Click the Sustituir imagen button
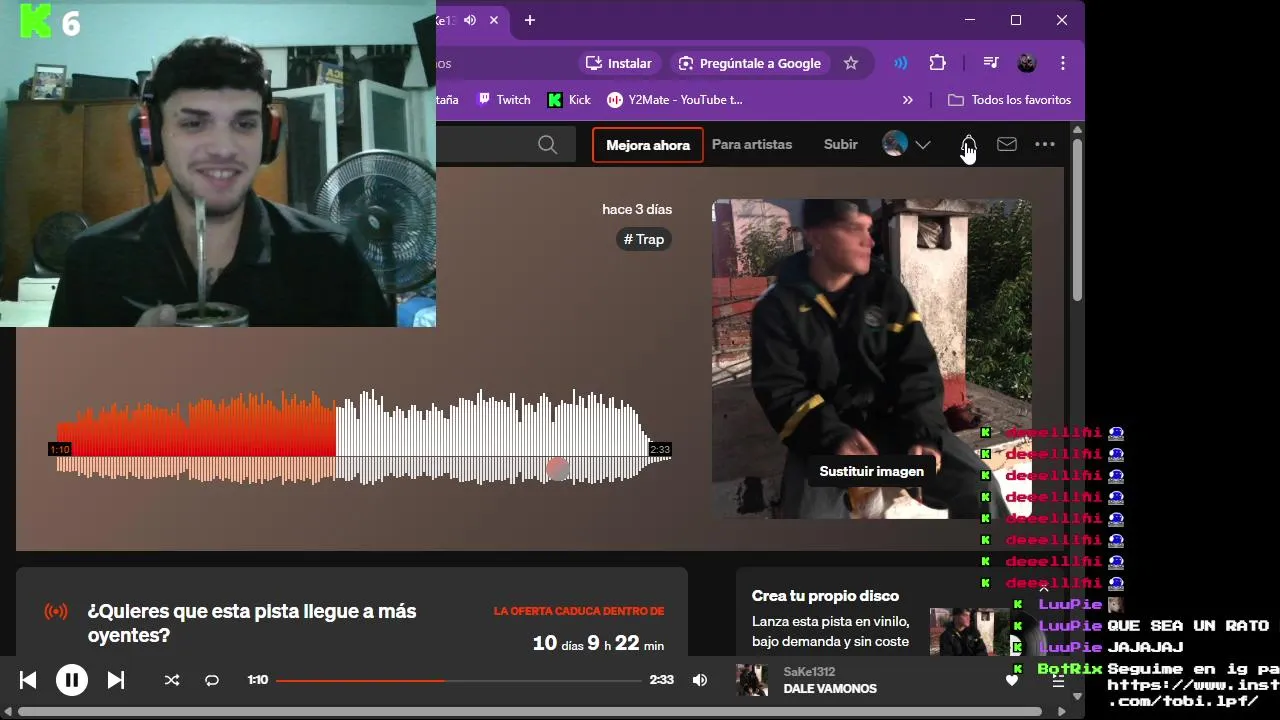The height and width of the screenshot is (720, 1280). click(871, 471)
